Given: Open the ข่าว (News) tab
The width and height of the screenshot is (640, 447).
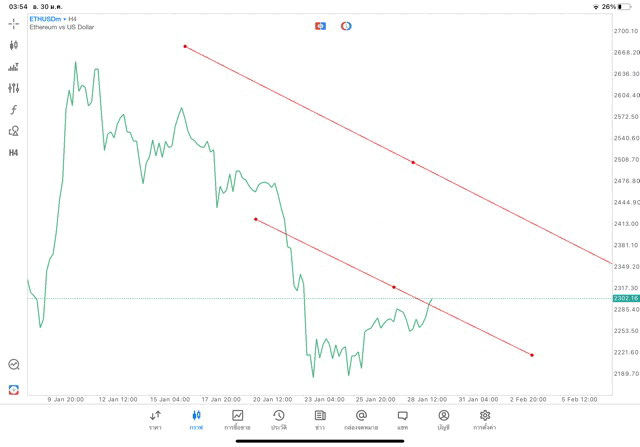Looking at the screenshot, I should pos(319,419).
